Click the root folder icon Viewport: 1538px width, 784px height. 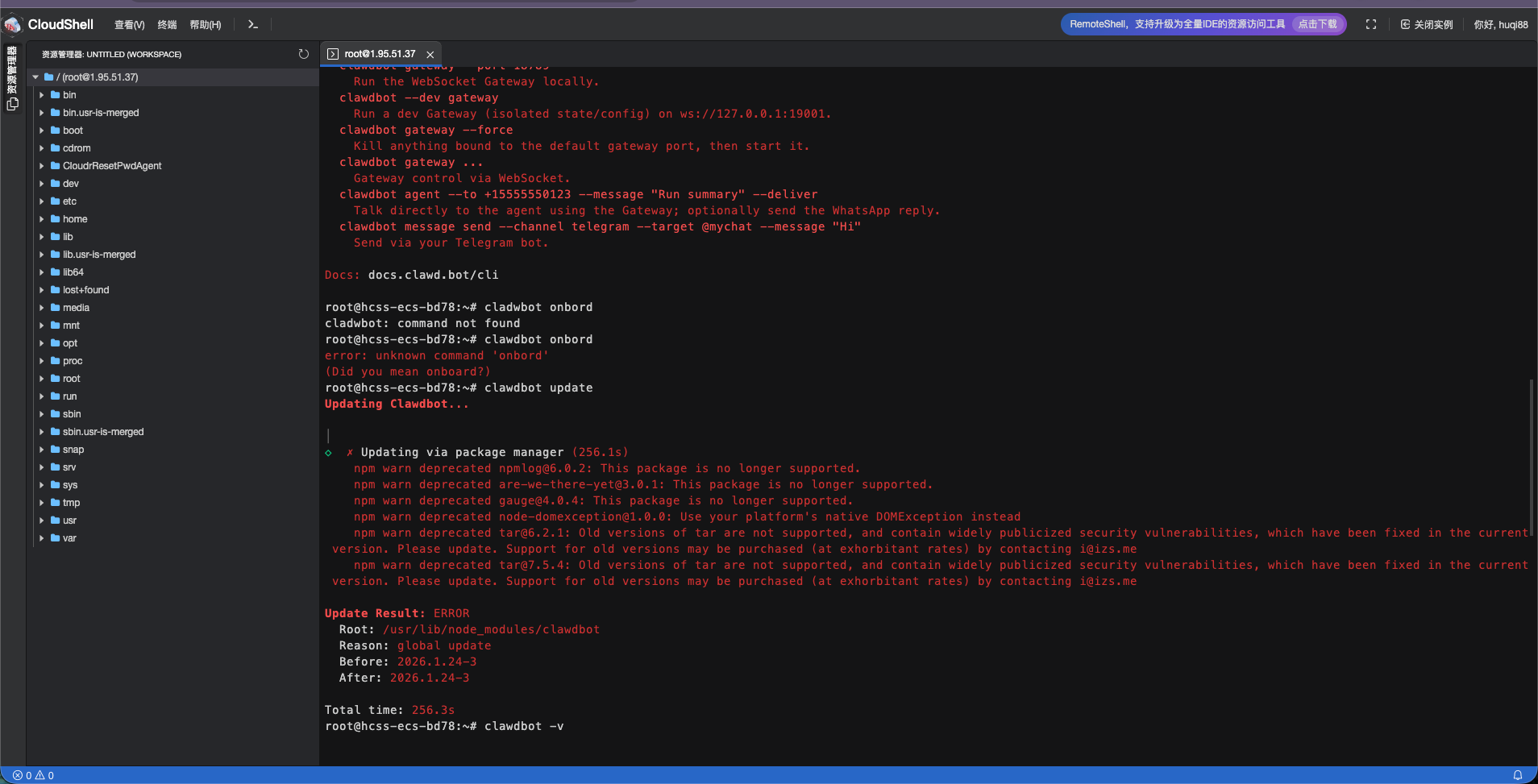tap(56, 379)
